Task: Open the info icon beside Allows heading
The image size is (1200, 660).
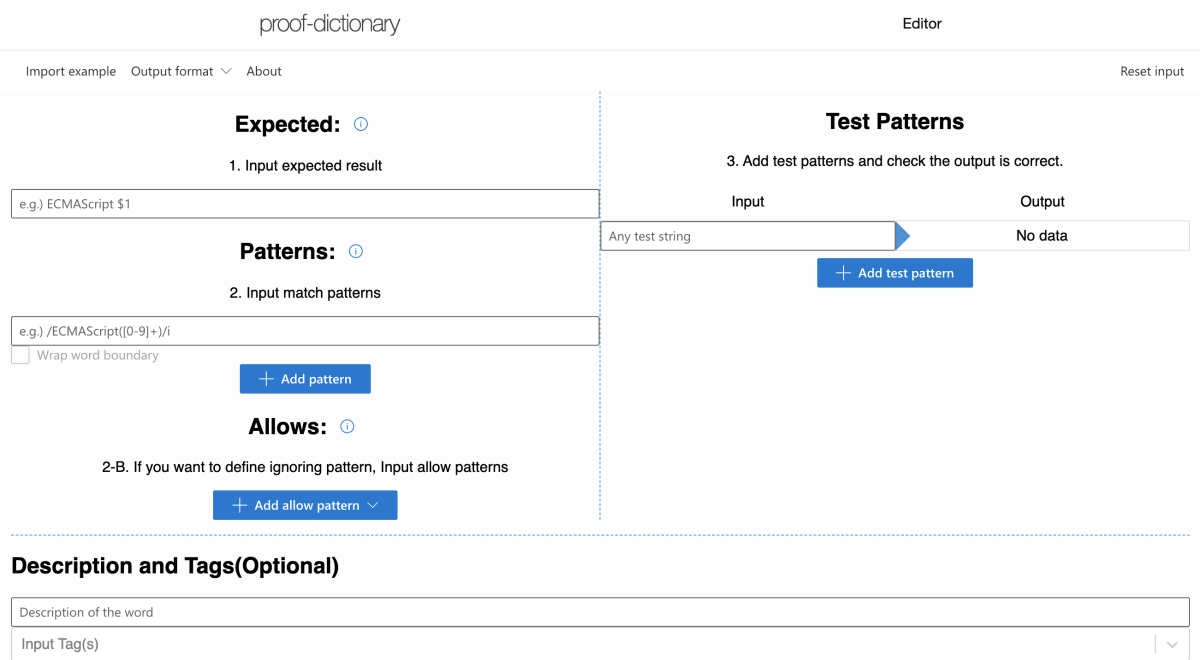Action: coord(347,426)
